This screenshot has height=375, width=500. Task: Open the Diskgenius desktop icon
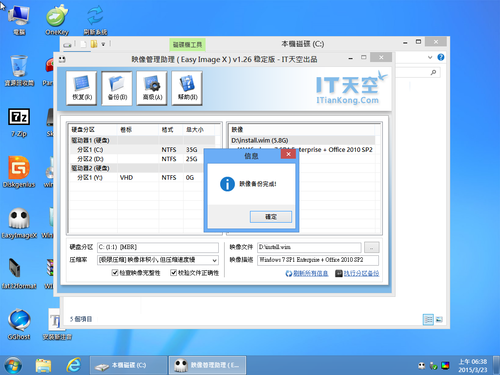(19, 172)
